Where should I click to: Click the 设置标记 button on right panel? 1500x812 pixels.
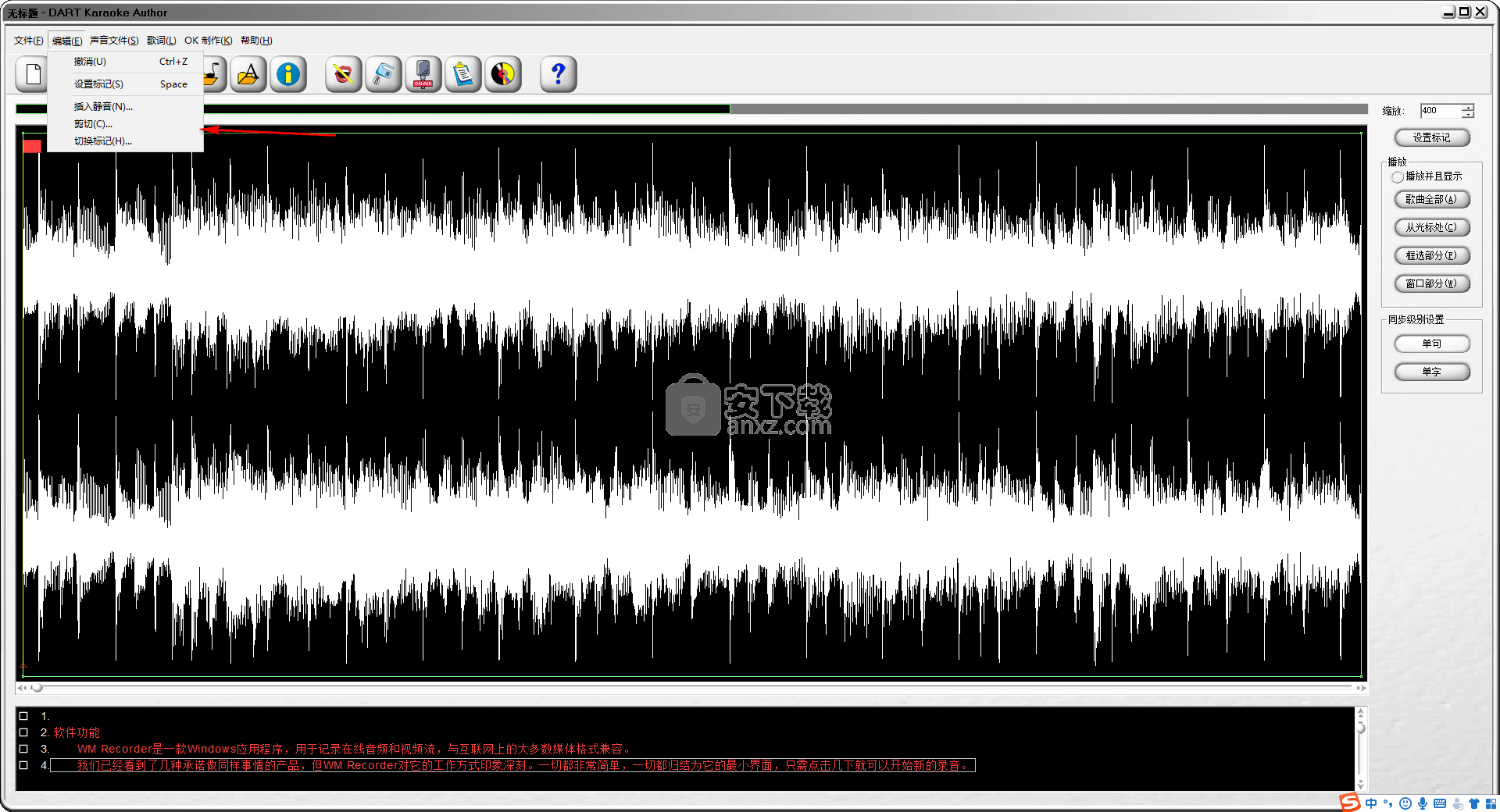[1432, 137]
